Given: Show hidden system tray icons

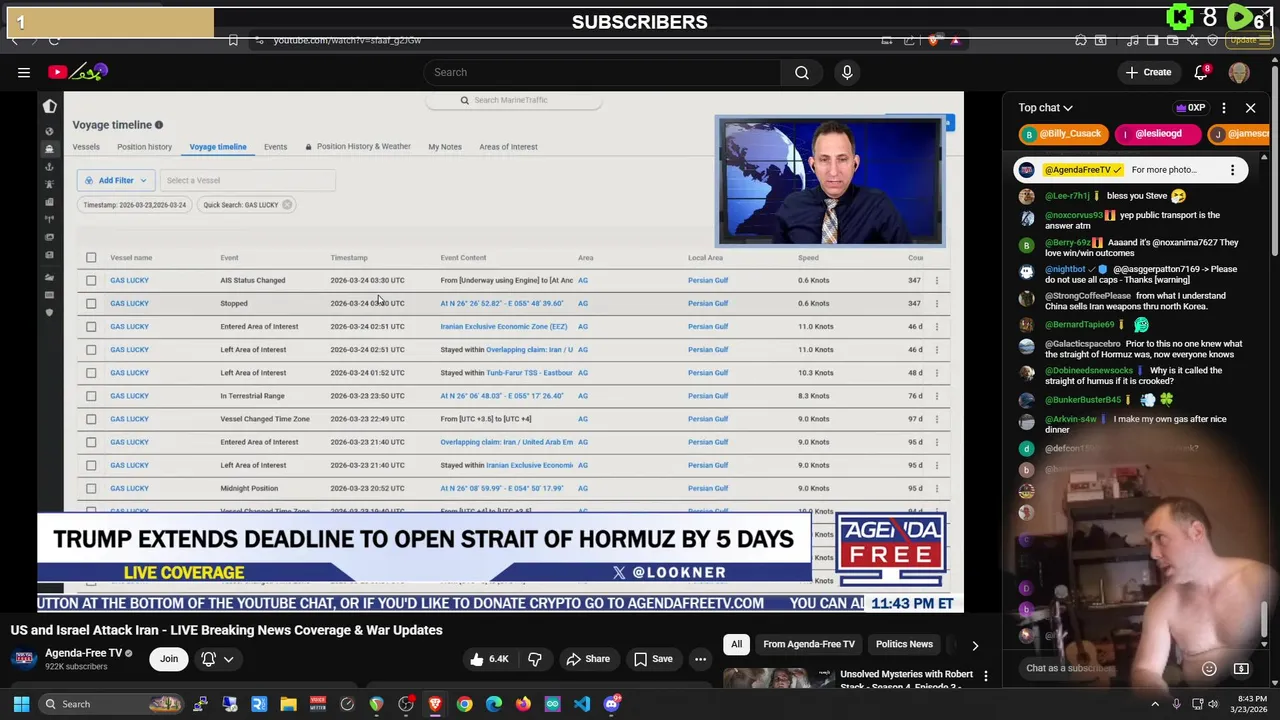Looking at the screenshot, I should (1155, 704).
